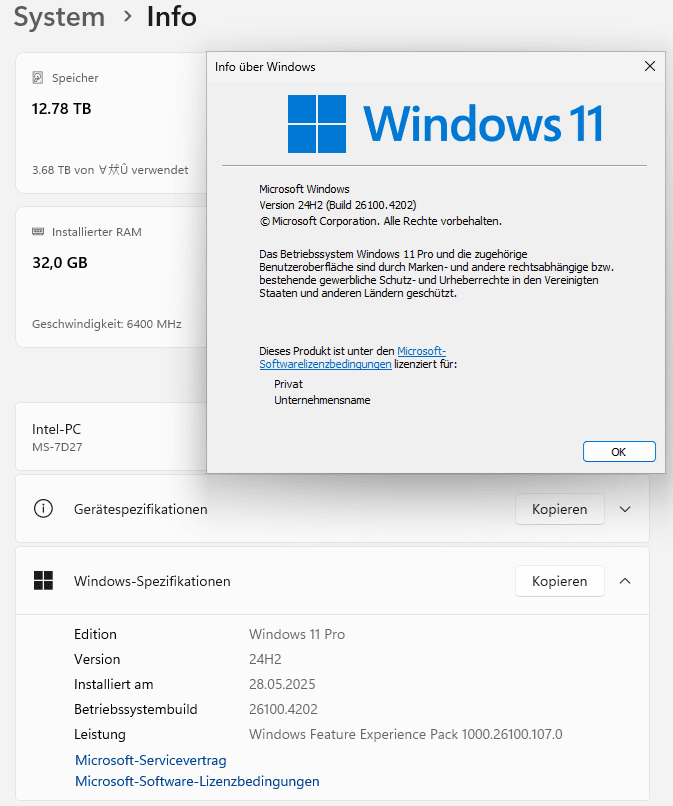The image size is (673, 806).
Task: Click the Speicher storage icon
Action: click(38, 78)
